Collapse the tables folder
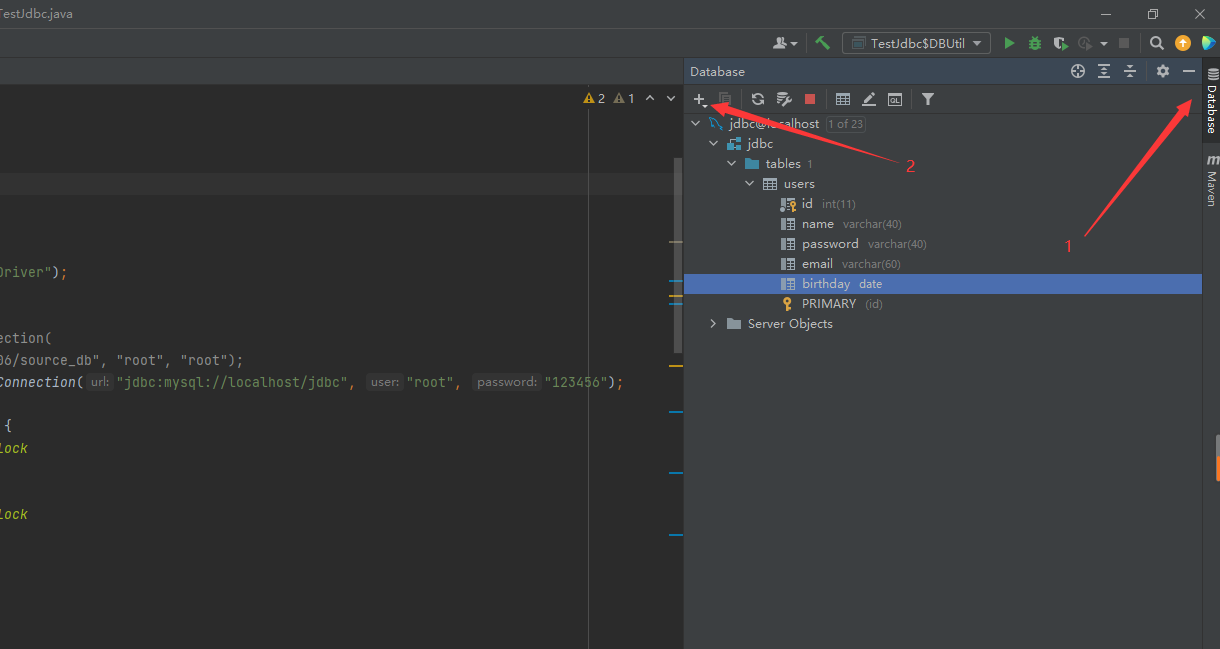 [732, 164]
